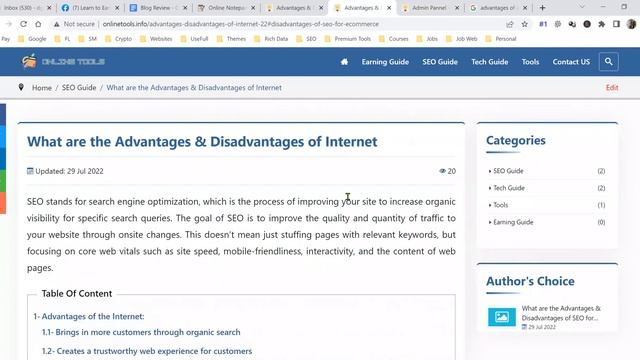
Task: Open the Crypto bookmark folder
Action: (119, 39)
